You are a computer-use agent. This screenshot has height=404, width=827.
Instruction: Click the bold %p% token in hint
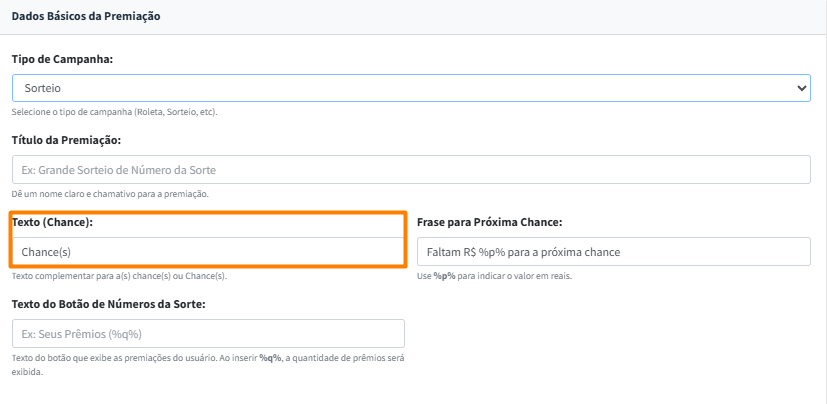[x=443, y=276]
